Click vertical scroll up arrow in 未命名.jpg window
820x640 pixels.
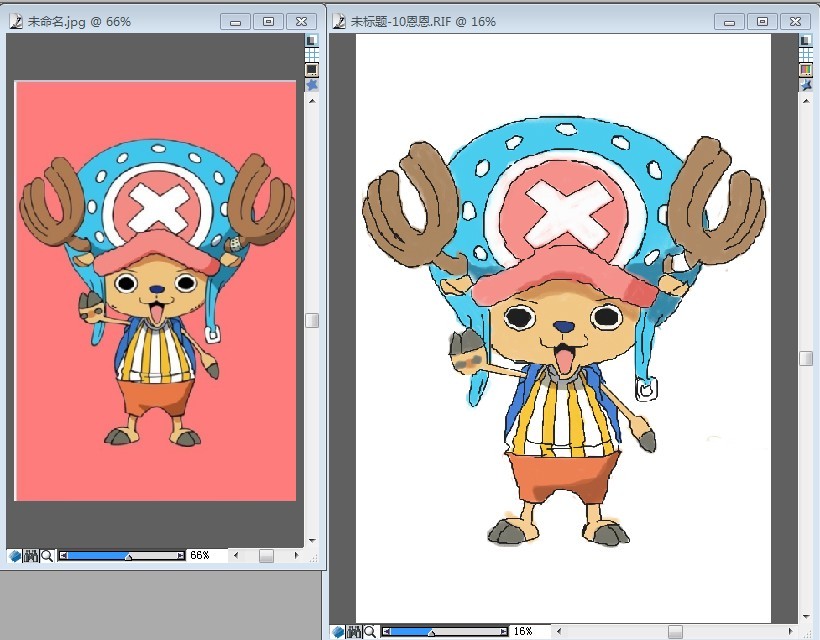tap(312, 100)
